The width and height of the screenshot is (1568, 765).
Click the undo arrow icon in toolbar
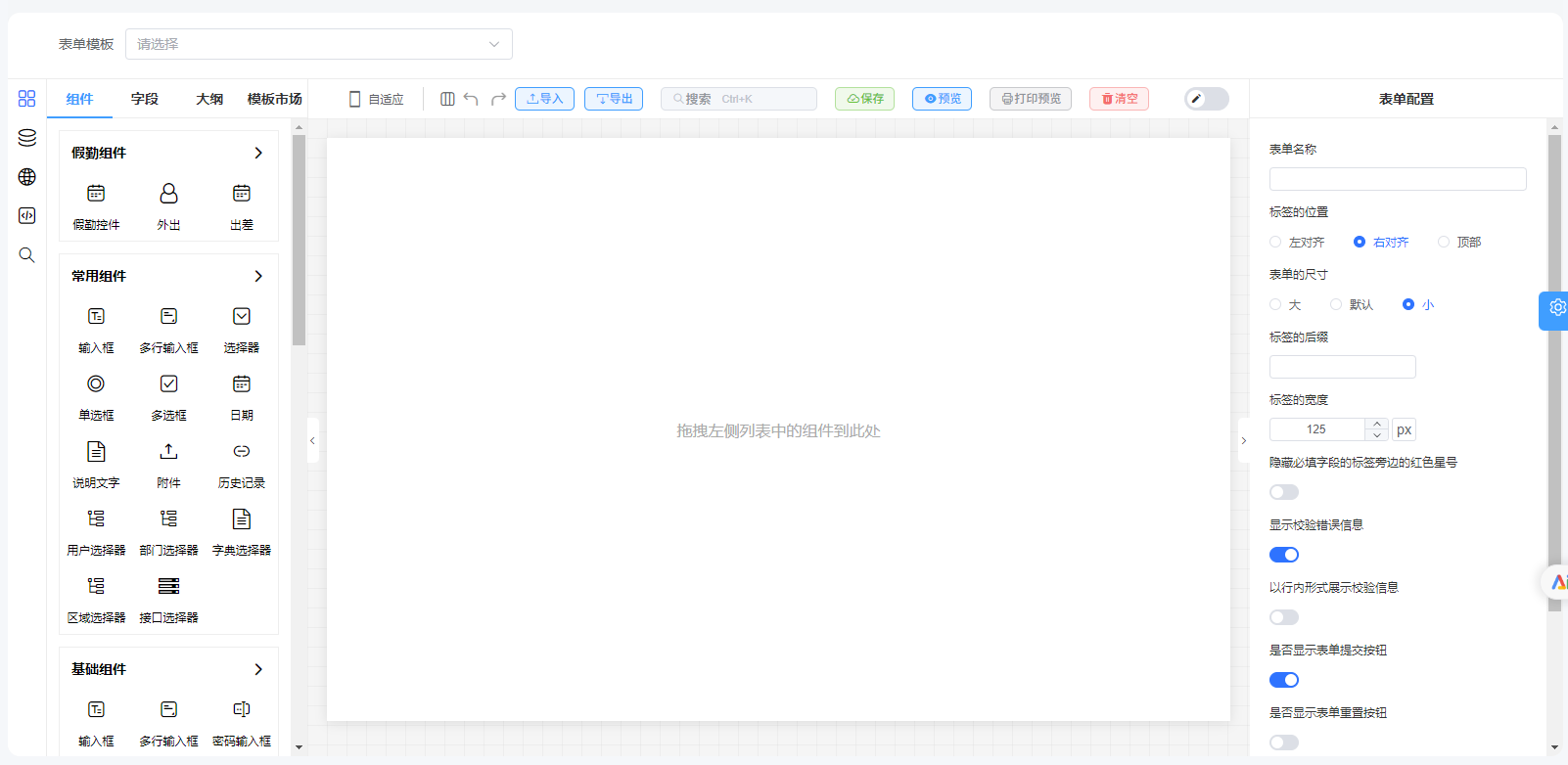click(x=471, y=99)
